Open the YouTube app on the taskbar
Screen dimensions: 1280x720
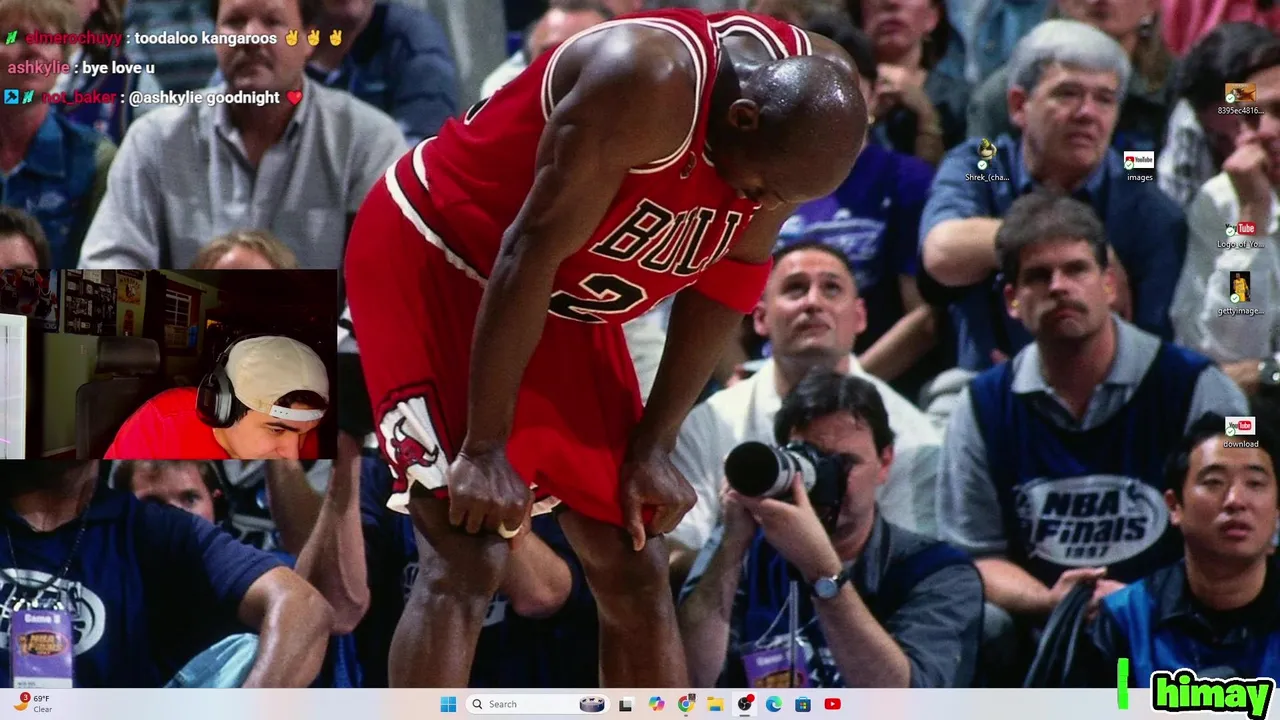pyautogui.click(x=832, y=704)
